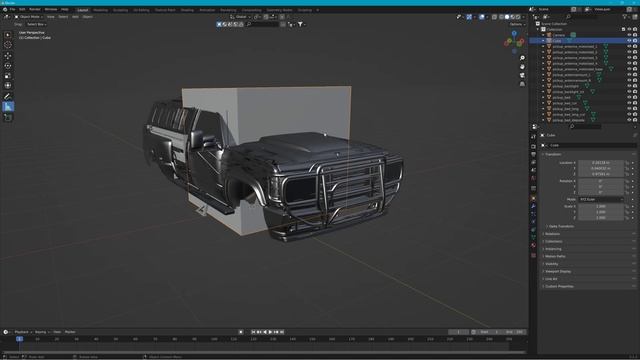This screenshot has width=640, height=360.
Task: Click the viewport zoom magnifier icon
Action: click(x=522, y=58)
